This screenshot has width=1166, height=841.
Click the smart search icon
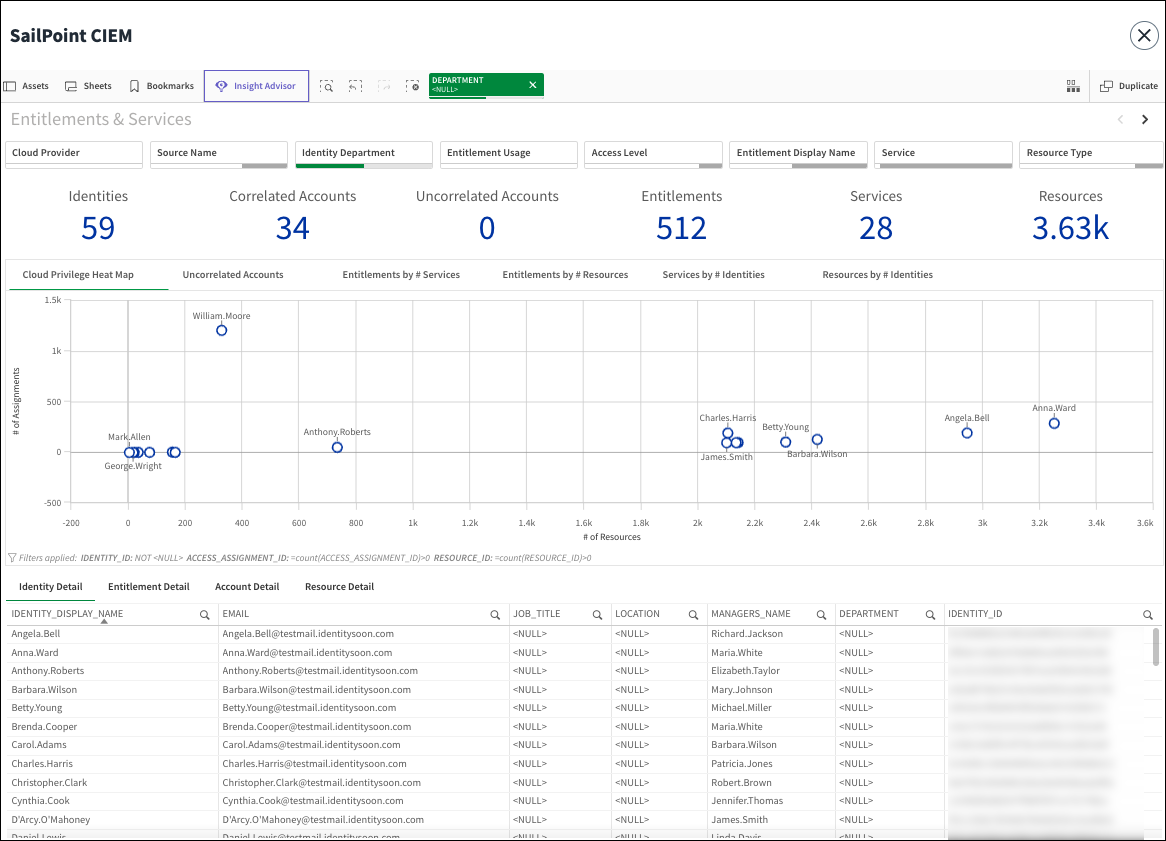point(326,86)
